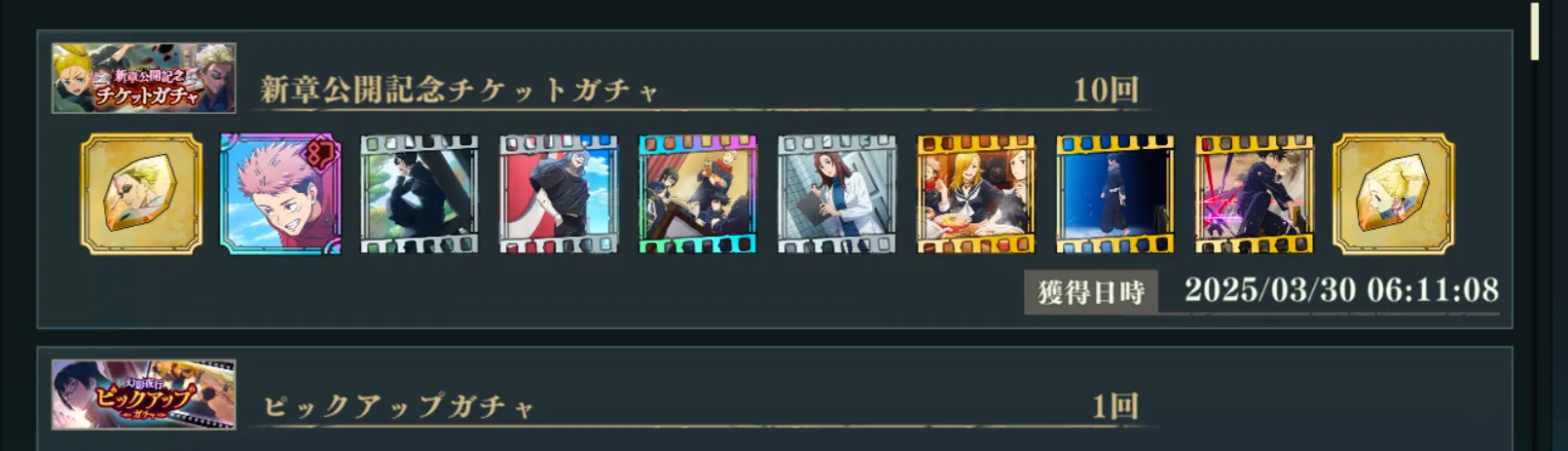Click the 1回 draw count label

[1114, 406]
